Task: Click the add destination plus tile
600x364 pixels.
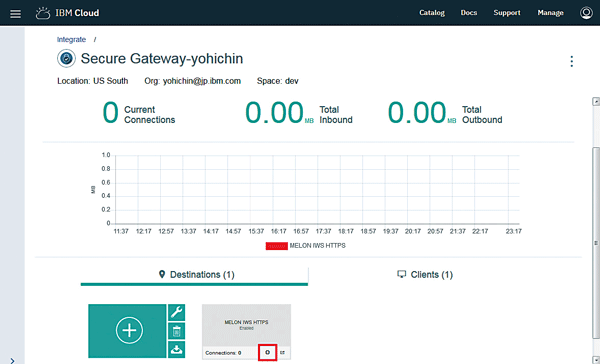Action: tap(127, 331)
